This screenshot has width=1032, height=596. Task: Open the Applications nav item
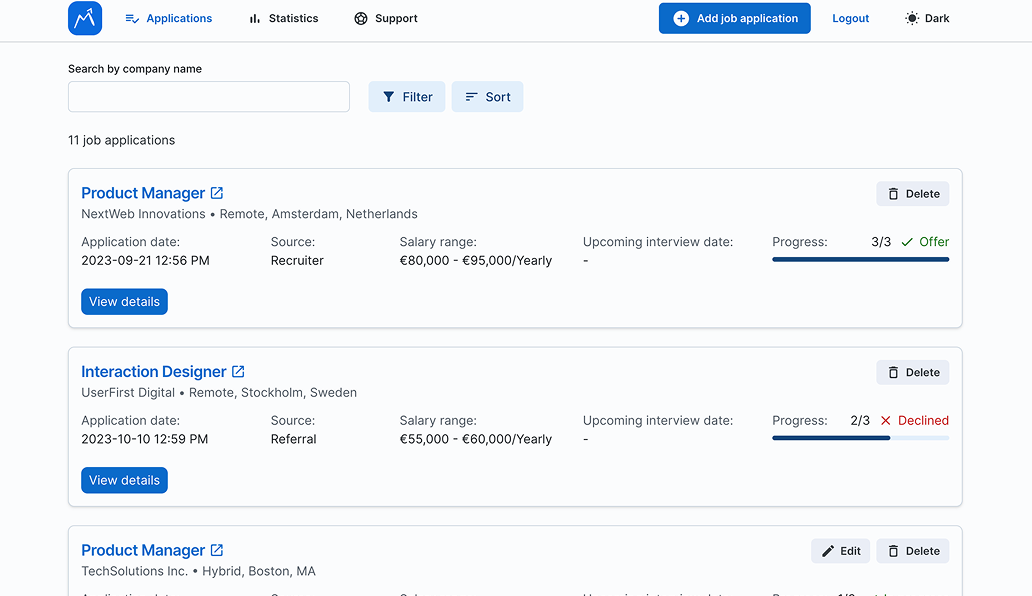click(168, 18)
